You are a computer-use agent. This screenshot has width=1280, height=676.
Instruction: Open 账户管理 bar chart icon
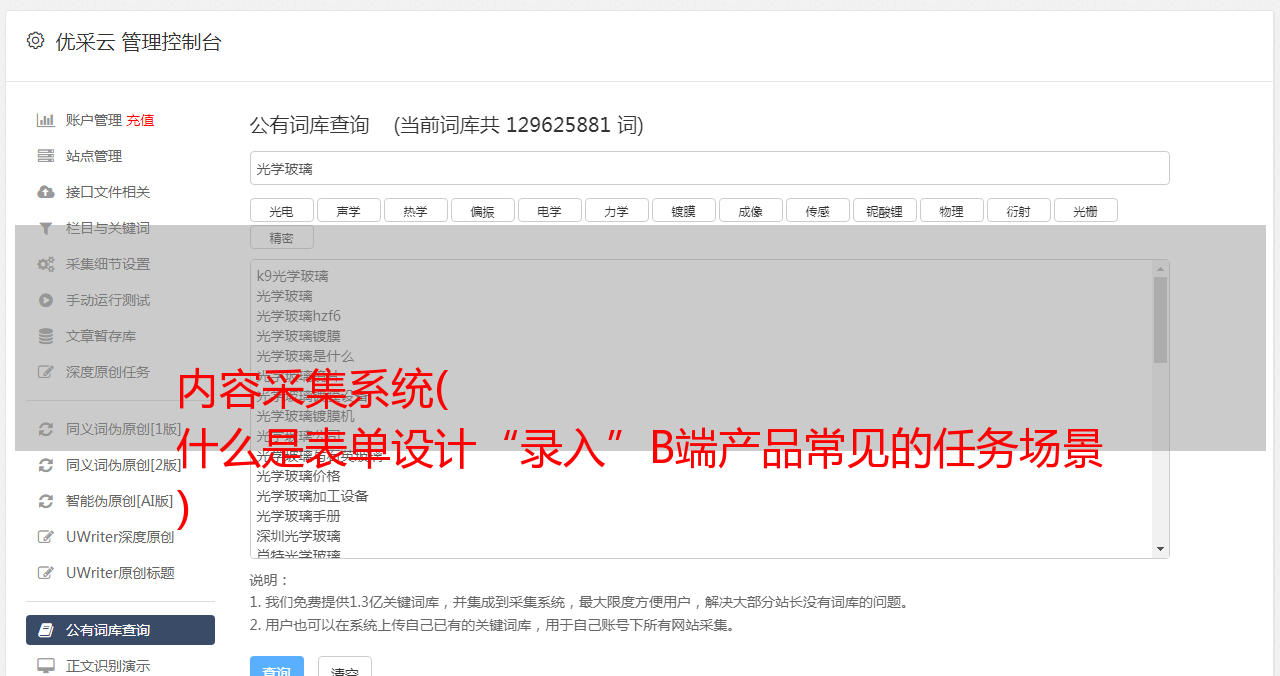(46, 120)
